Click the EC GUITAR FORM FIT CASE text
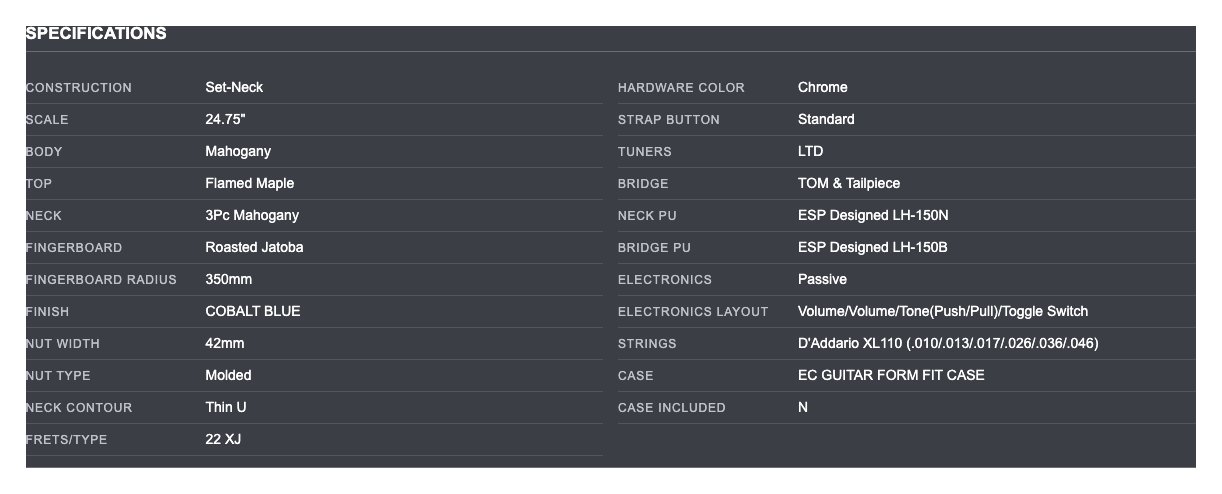 coord(891,376)
